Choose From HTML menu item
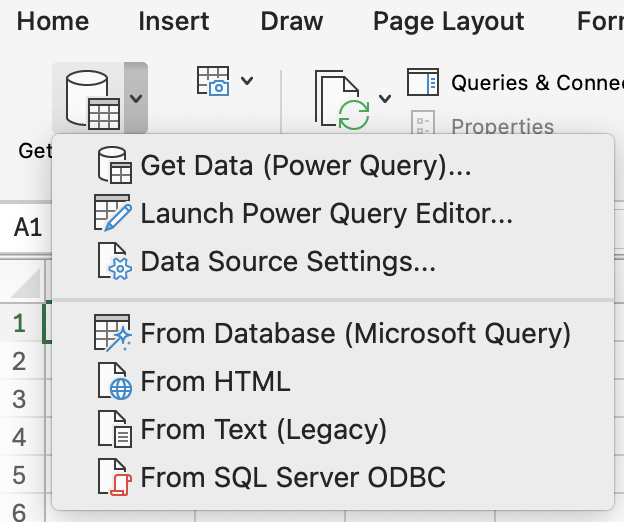Image resolution: width=624 pixels, height=522 pixels. (333, 382)
